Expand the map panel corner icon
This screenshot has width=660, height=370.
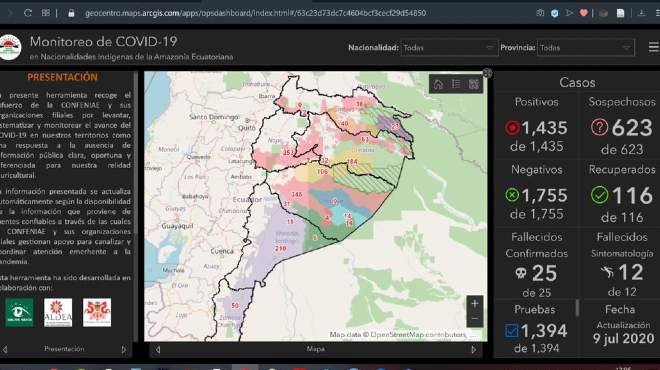click(487, 73)
